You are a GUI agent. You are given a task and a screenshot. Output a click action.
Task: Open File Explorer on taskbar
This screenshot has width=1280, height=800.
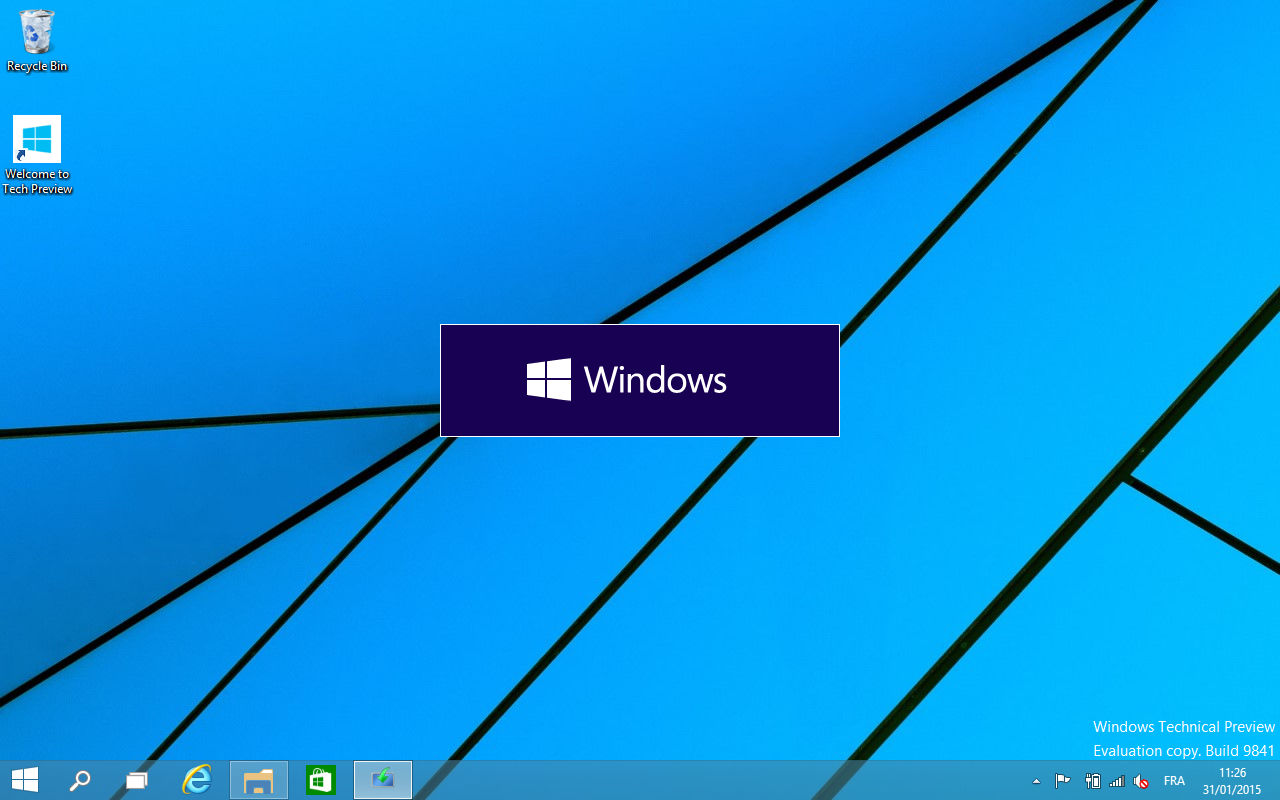(259, 780)
